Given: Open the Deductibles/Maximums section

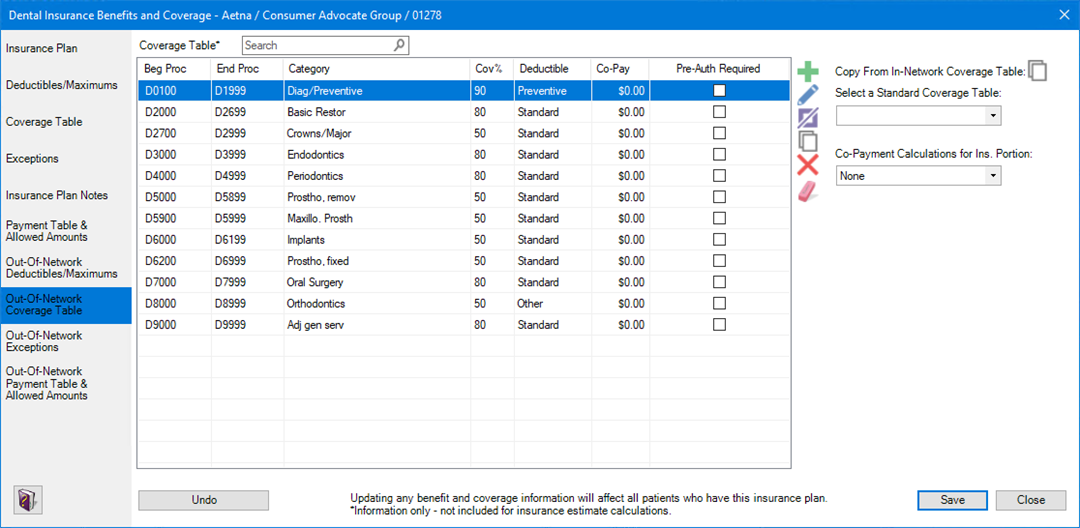Looking at the screenshot, I should (62, 85).
